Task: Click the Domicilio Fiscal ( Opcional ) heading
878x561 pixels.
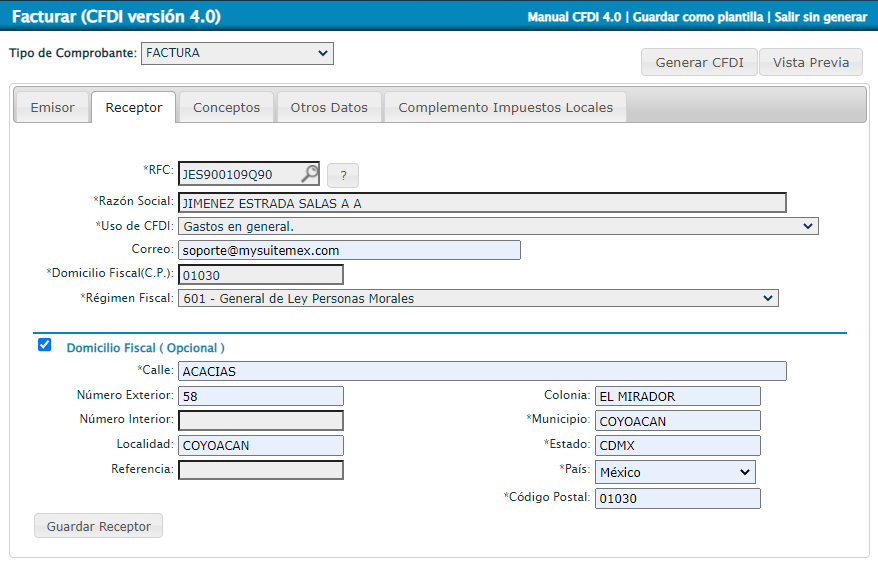Action: [146, 348]
